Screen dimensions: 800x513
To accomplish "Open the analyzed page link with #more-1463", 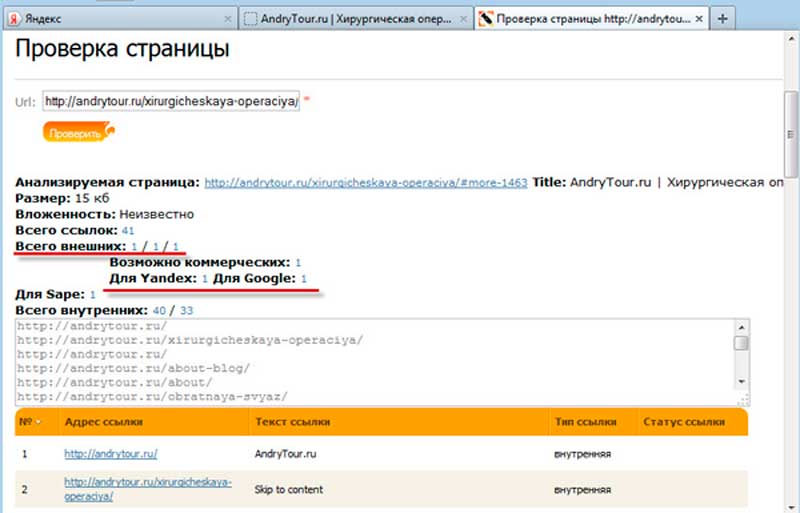I will point(366,183).
